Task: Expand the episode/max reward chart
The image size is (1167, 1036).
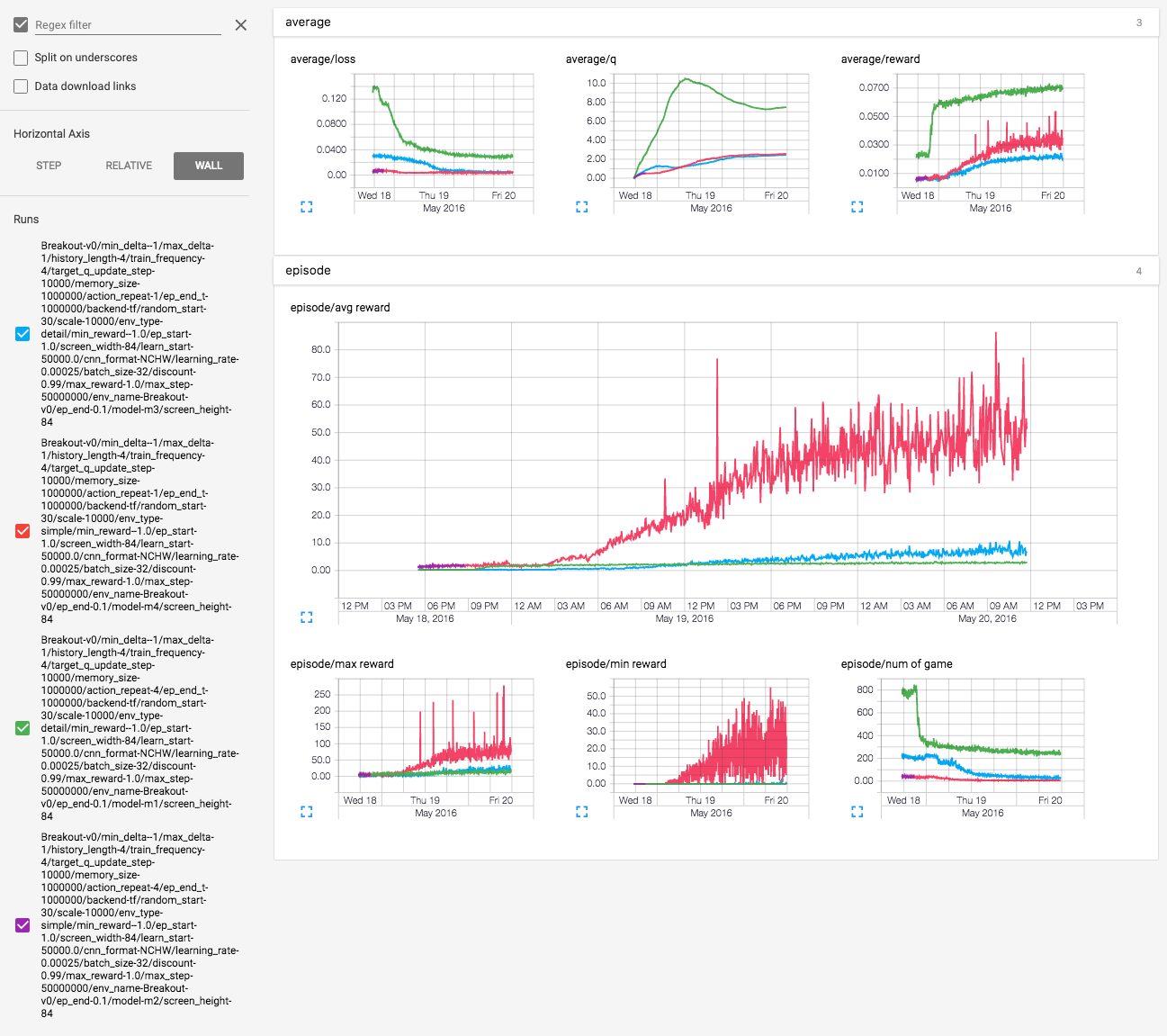Action: coord(306,812)
